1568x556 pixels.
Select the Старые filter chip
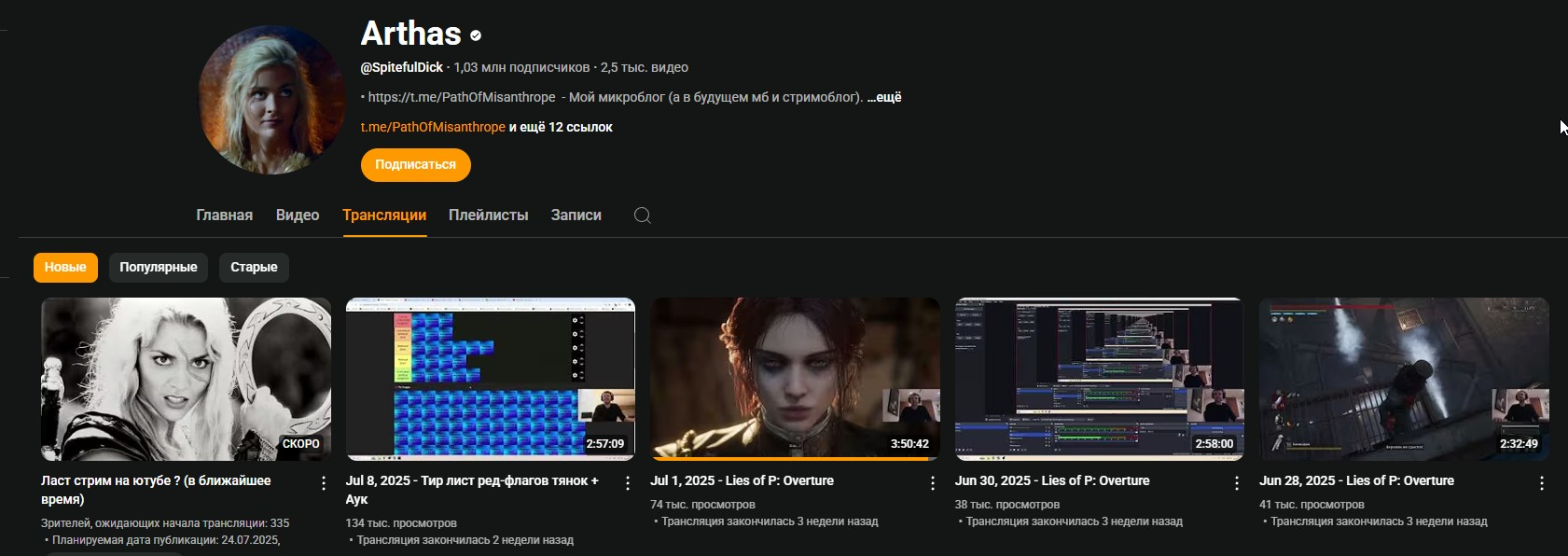coord(254,267)
